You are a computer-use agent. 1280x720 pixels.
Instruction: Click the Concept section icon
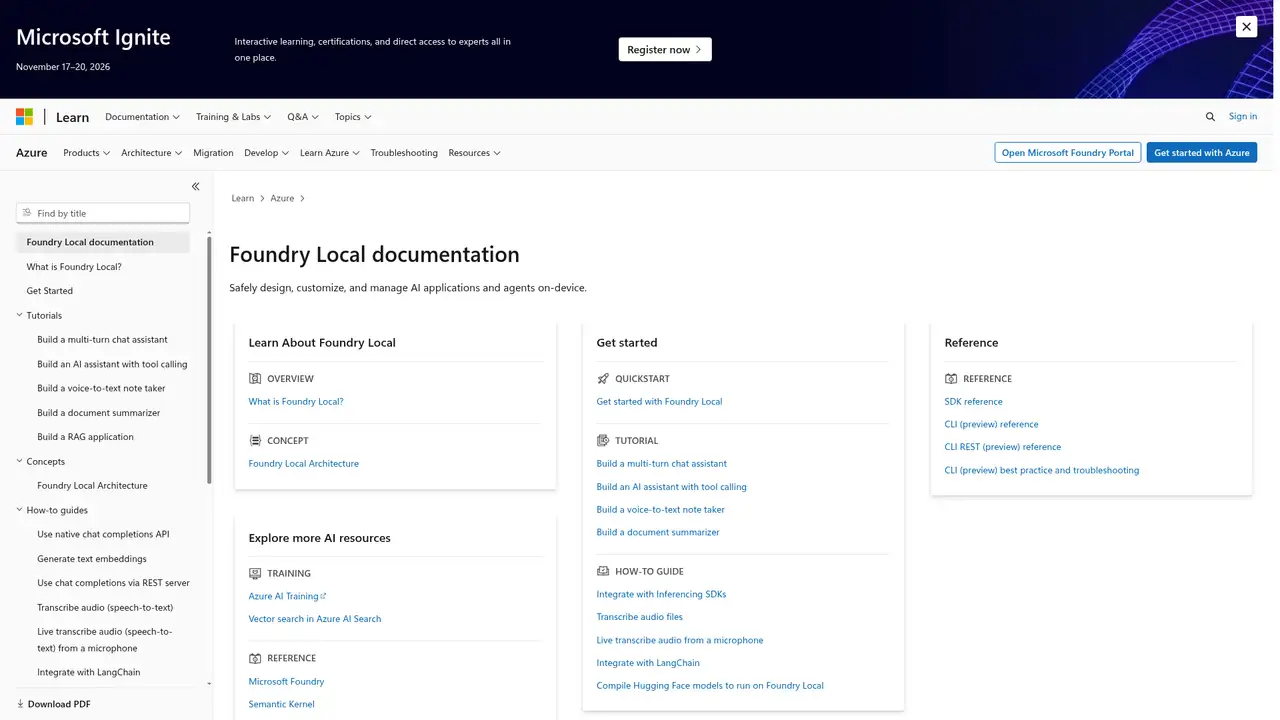tap(255, 441)
